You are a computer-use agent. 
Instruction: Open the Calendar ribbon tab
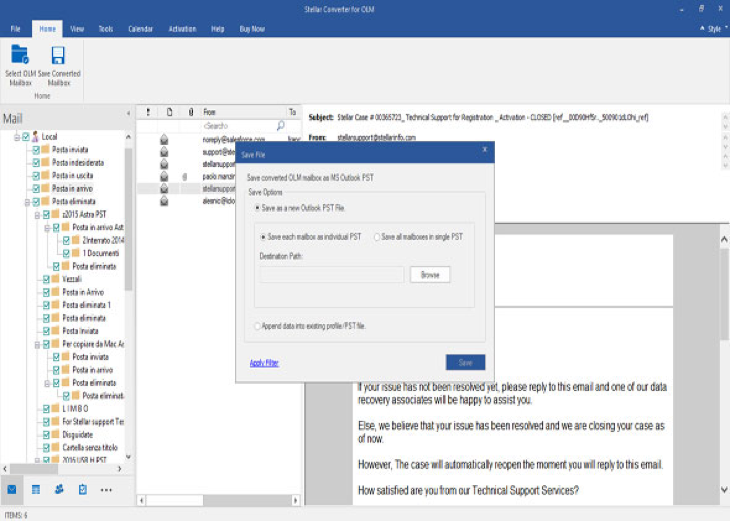point(141,29)
